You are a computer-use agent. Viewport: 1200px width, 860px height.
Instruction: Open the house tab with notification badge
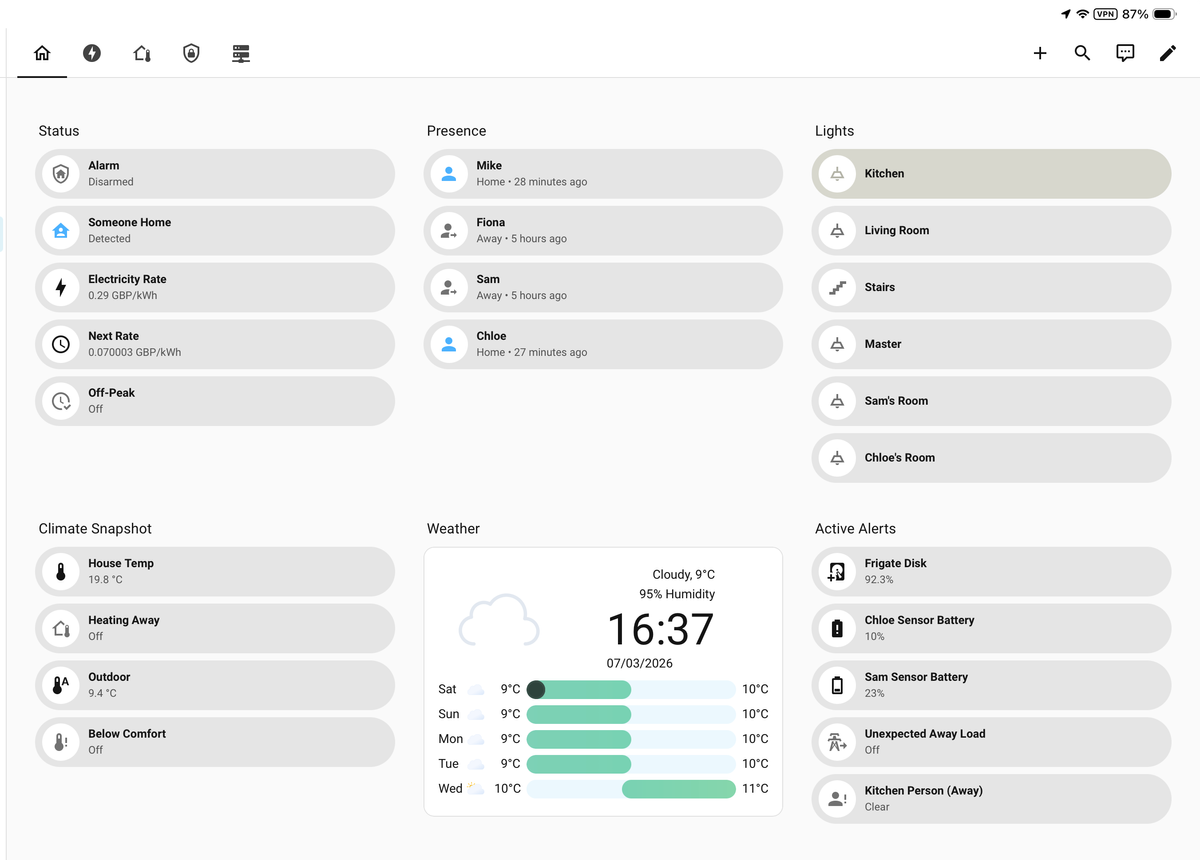tap(141, 53)
